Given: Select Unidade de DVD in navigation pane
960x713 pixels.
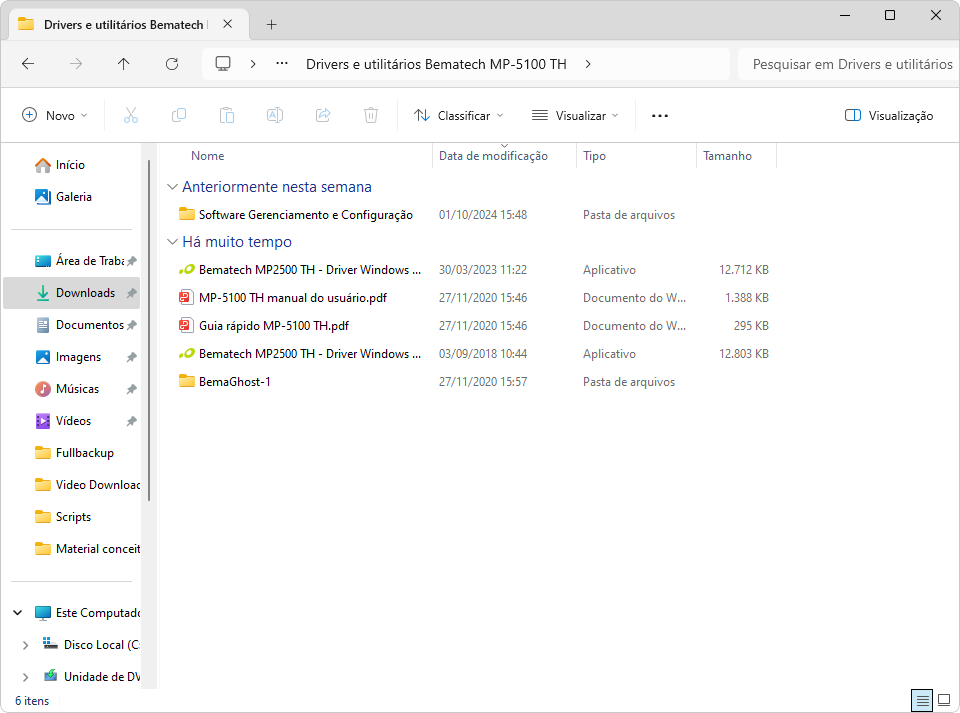Looking at the screenshot, I should click(x=91, y=677).
